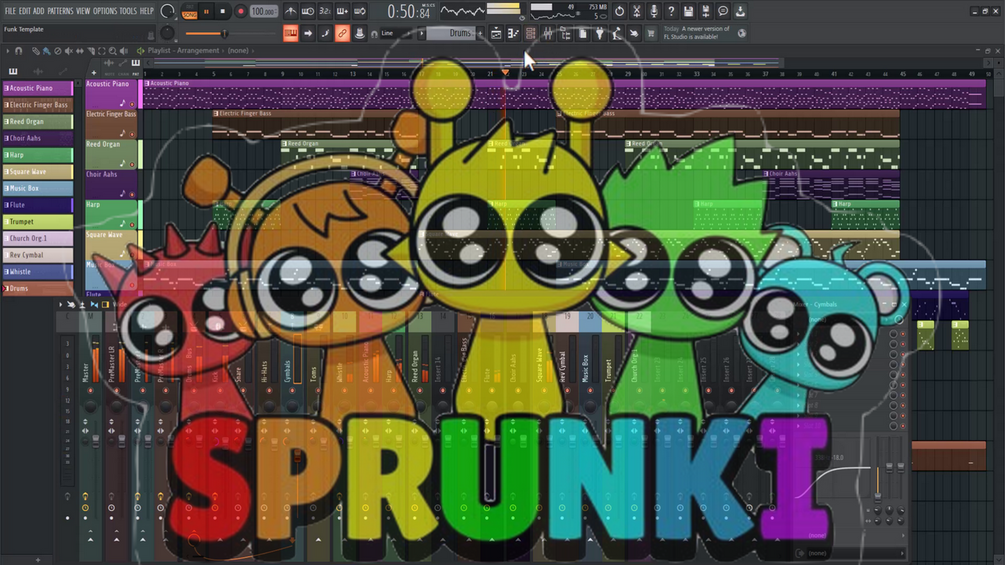Select the playlist Draw pencil tool
Viewport: 1005px width, 565px height.
point(36,51)
